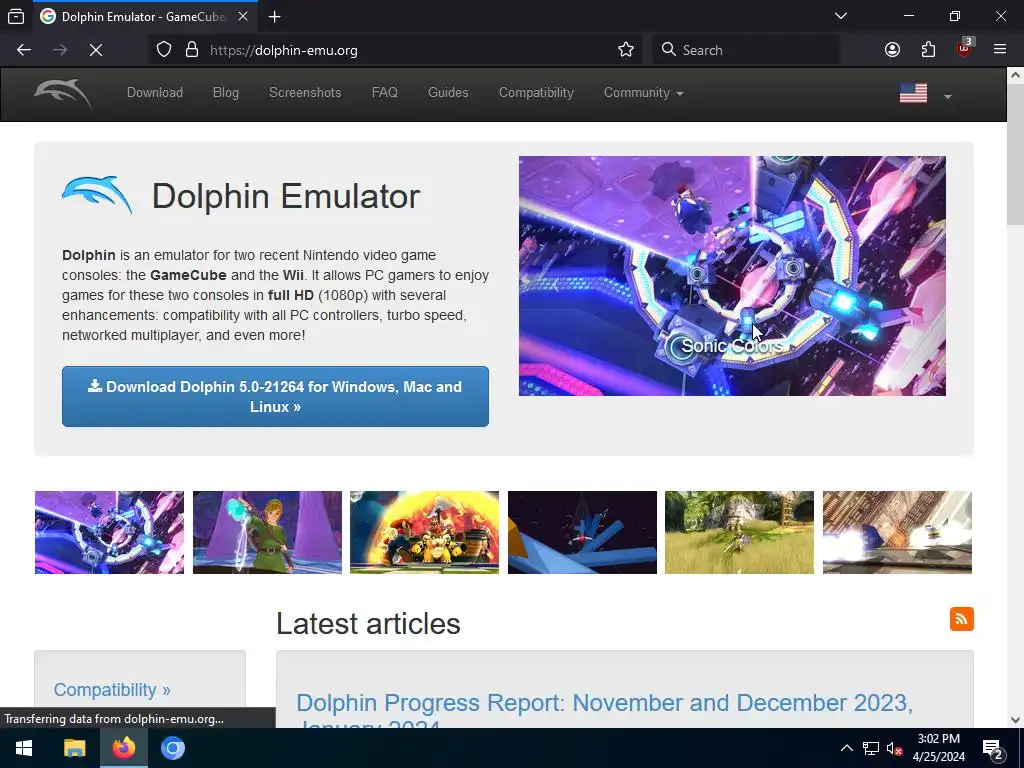The width and height of the screenshot is (1024, 768).
Task: Open the FAQ page
Action: coord(385,93)
